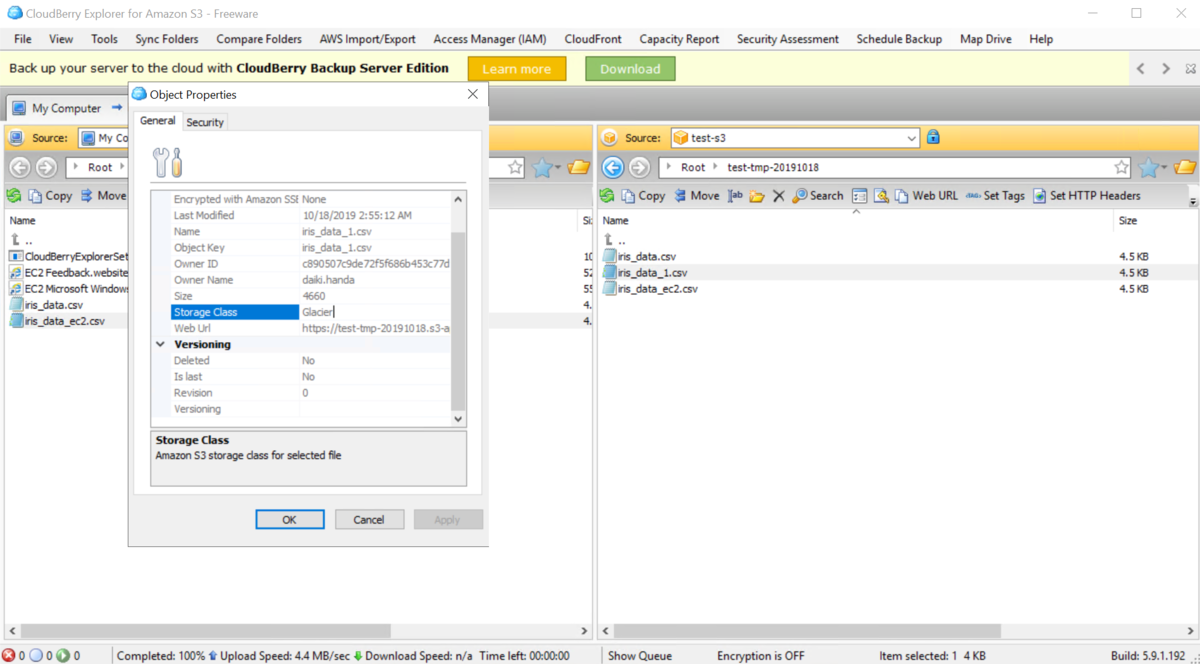Open the Access Manager (IAM) menu
1200x664 pixels.
click(490, 39)
